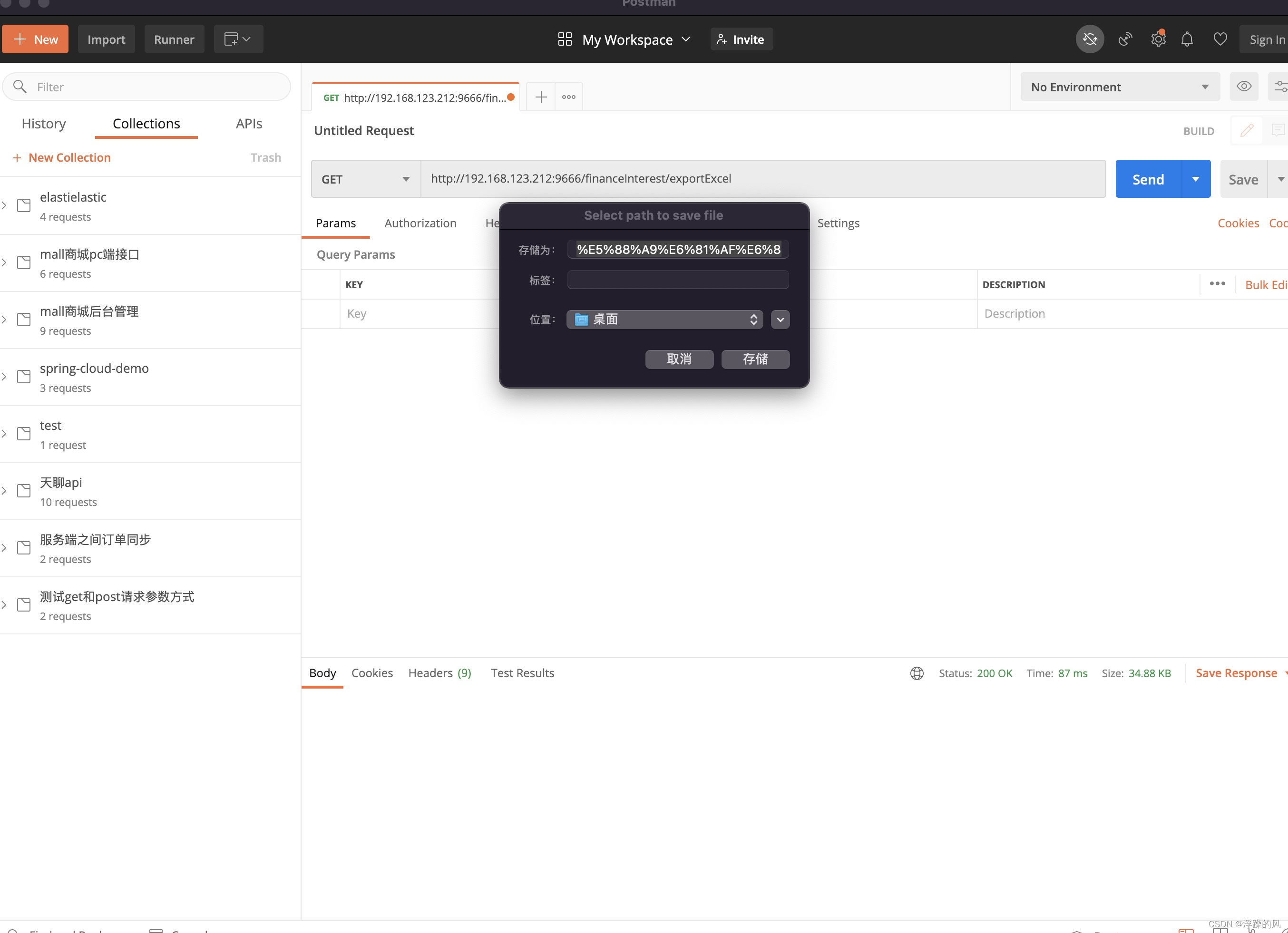This screenshot has width=1288, height=933.
Task: Open the settings gear icon
Action: (1158, 39)
